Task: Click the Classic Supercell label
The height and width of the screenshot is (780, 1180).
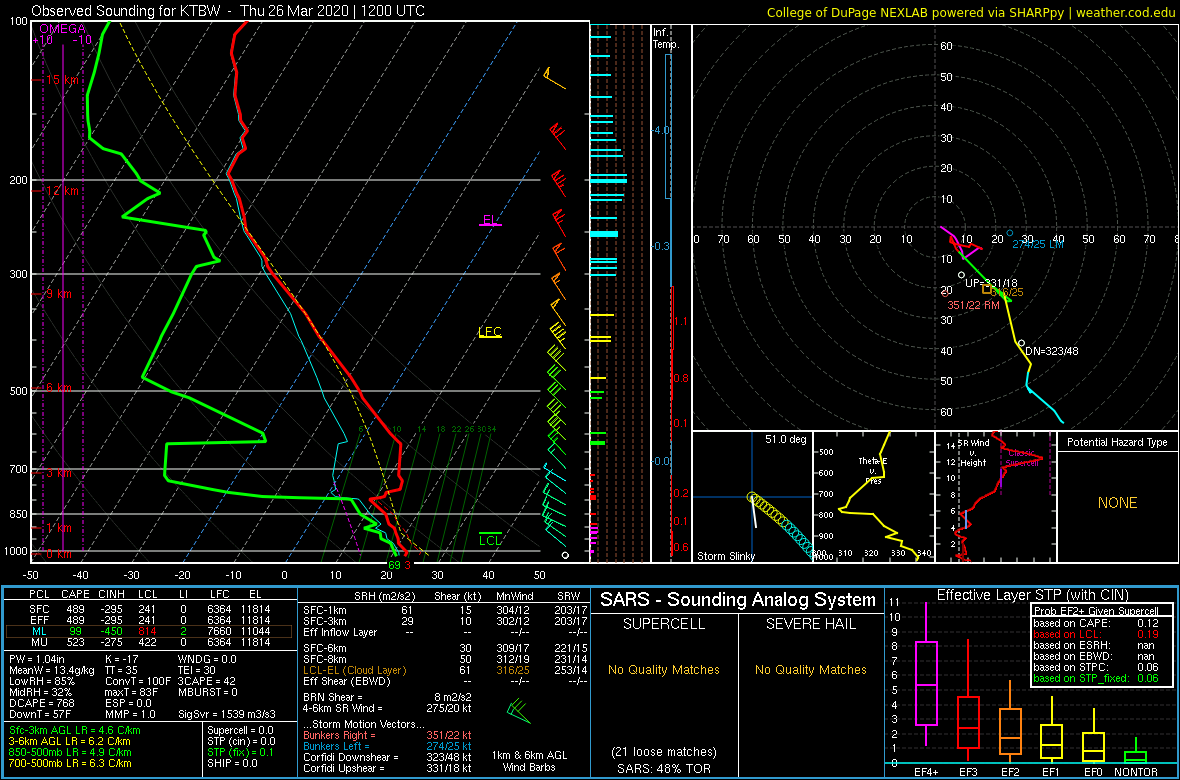Action: click(x=1024, y=460)
